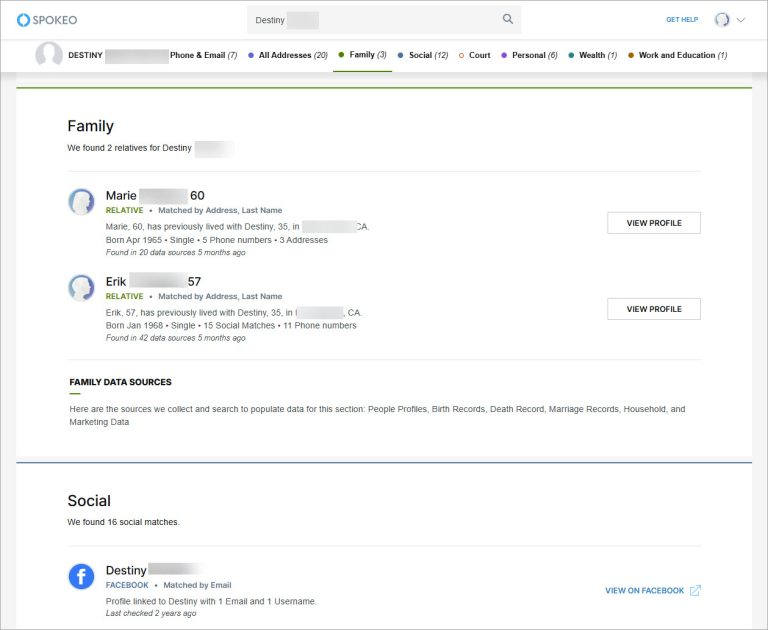The height and width of the screenshot is (630, 768).
Task: Open the Personal tab
Action: click(x=529, y=55)
